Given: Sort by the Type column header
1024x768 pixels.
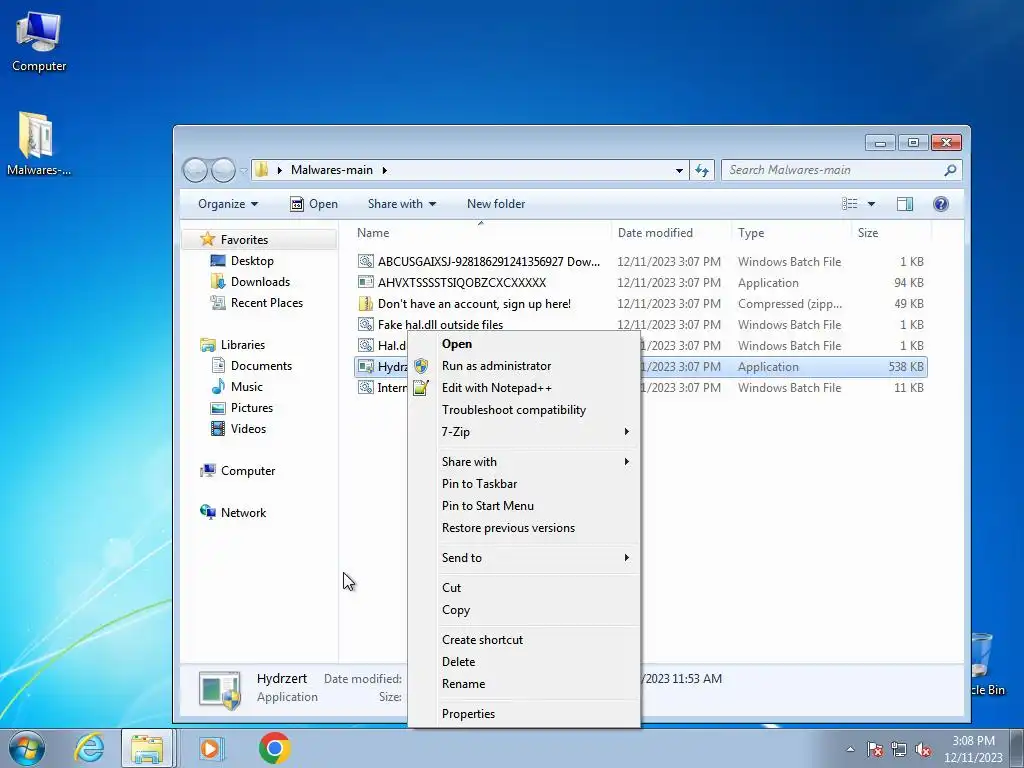Looking at the screenshot, I should click(792, 232).
